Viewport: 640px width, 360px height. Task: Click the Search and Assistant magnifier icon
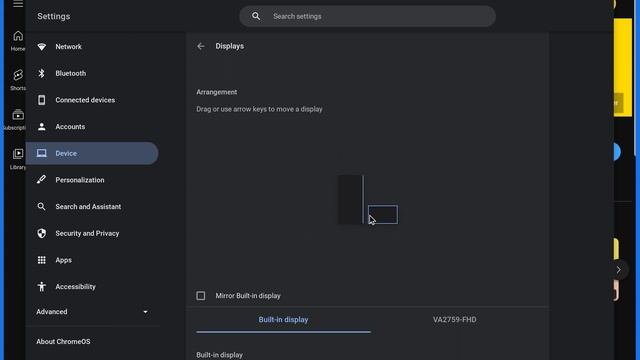click(x=41, y=207)
